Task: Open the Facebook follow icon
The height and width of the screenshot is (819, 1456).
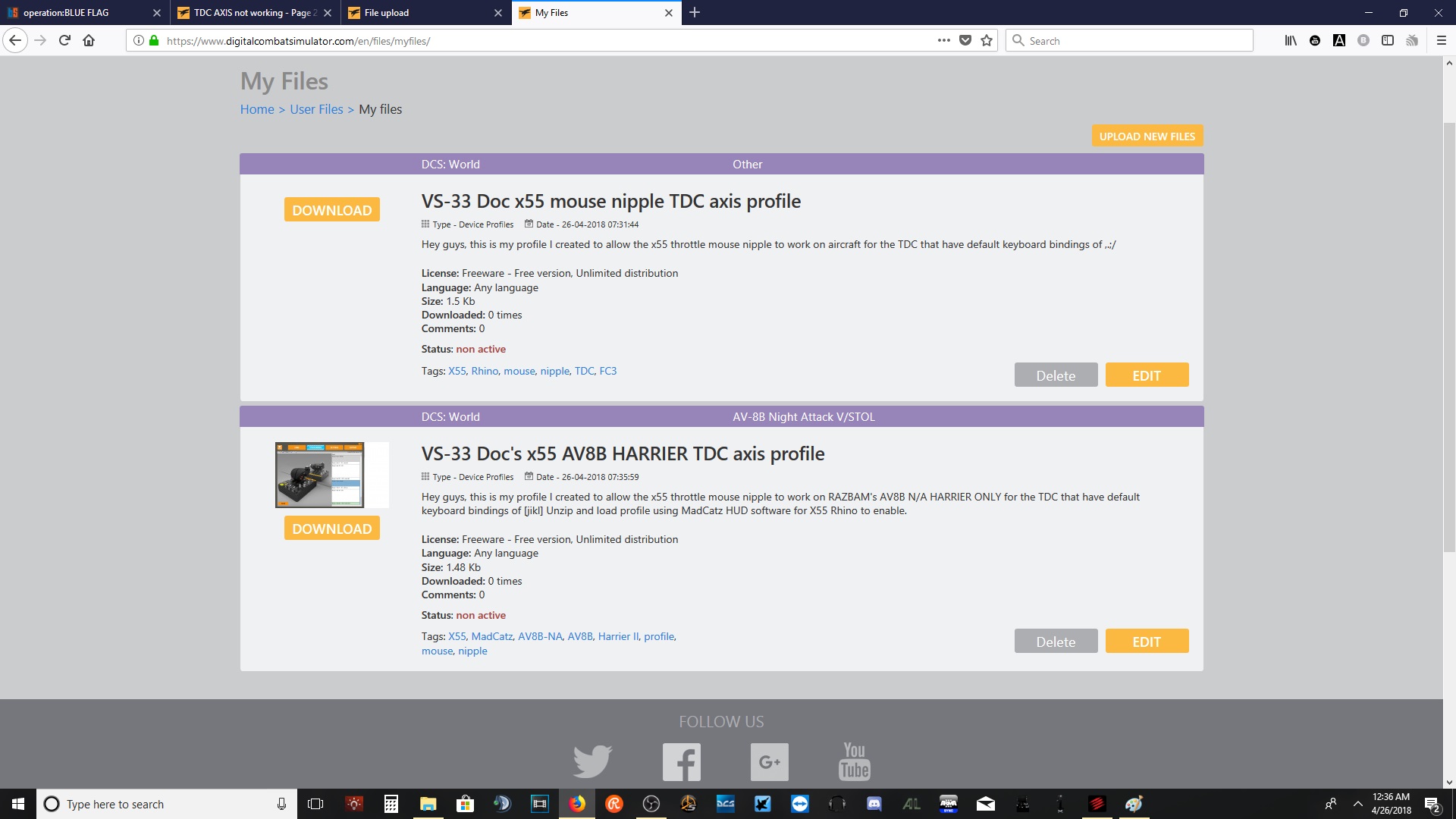Action: (x=682, y=761)
